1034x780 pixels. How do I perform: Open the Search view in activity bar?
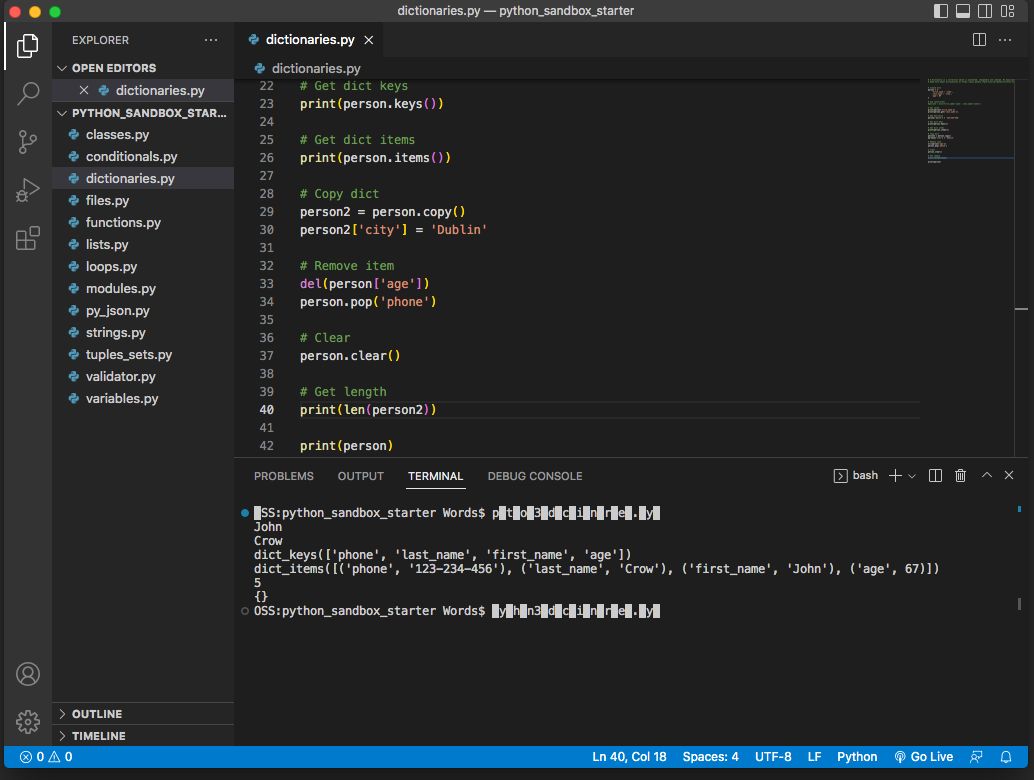(x=28, y=93)
